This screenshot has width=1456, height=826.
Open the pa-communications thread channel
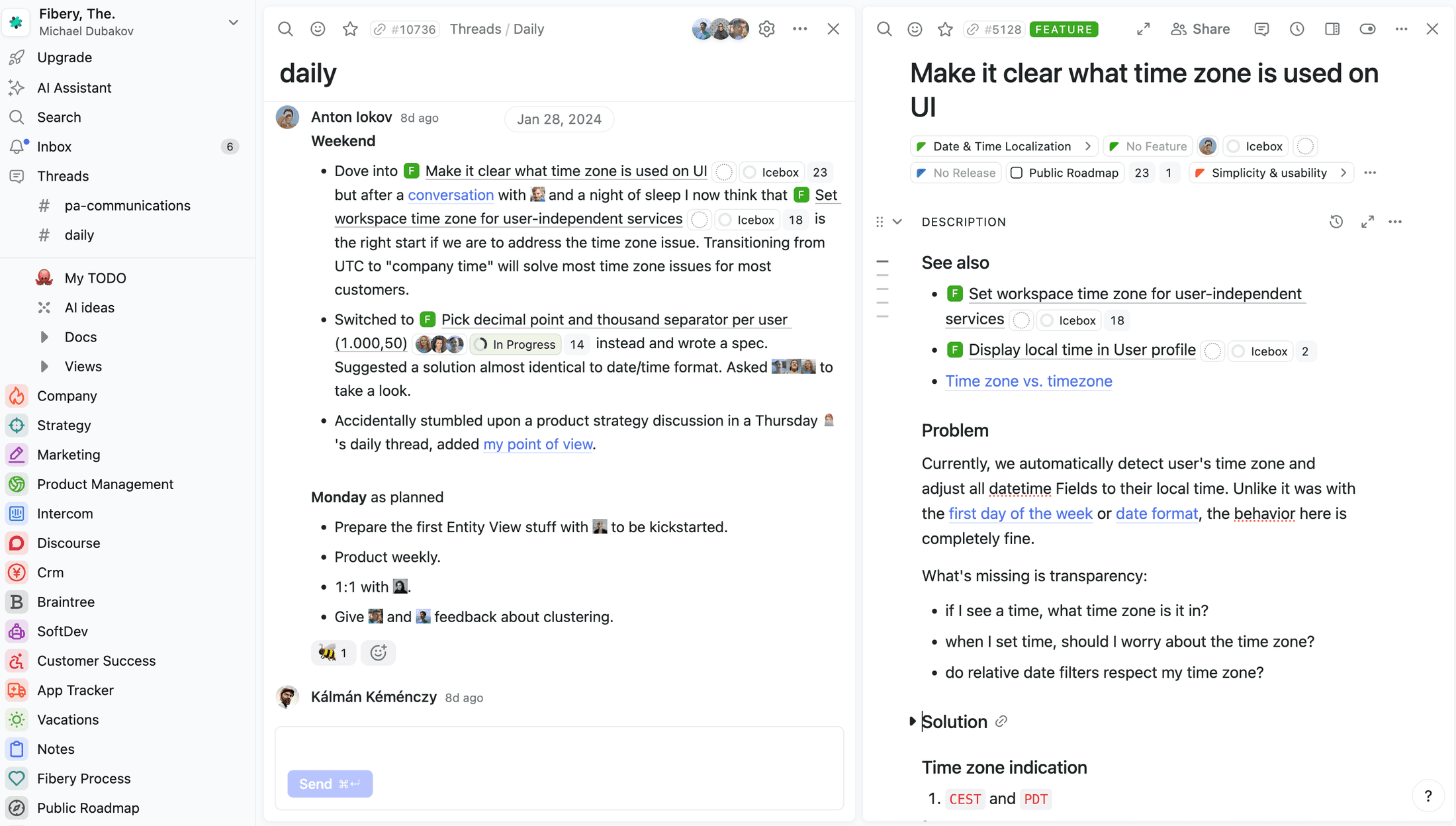(127, 205)
